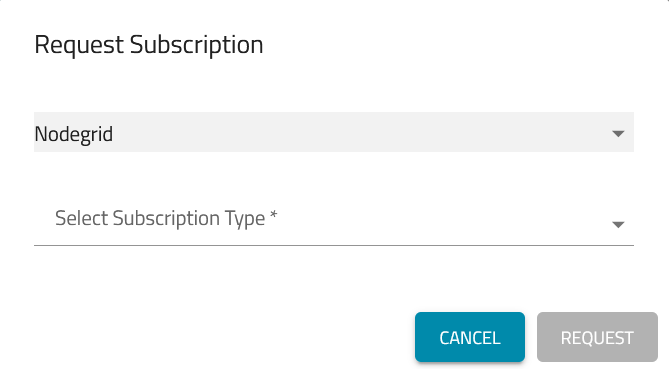
Task: Click the greyed-out REQUEST button
Action: click(x=597, y=337)
